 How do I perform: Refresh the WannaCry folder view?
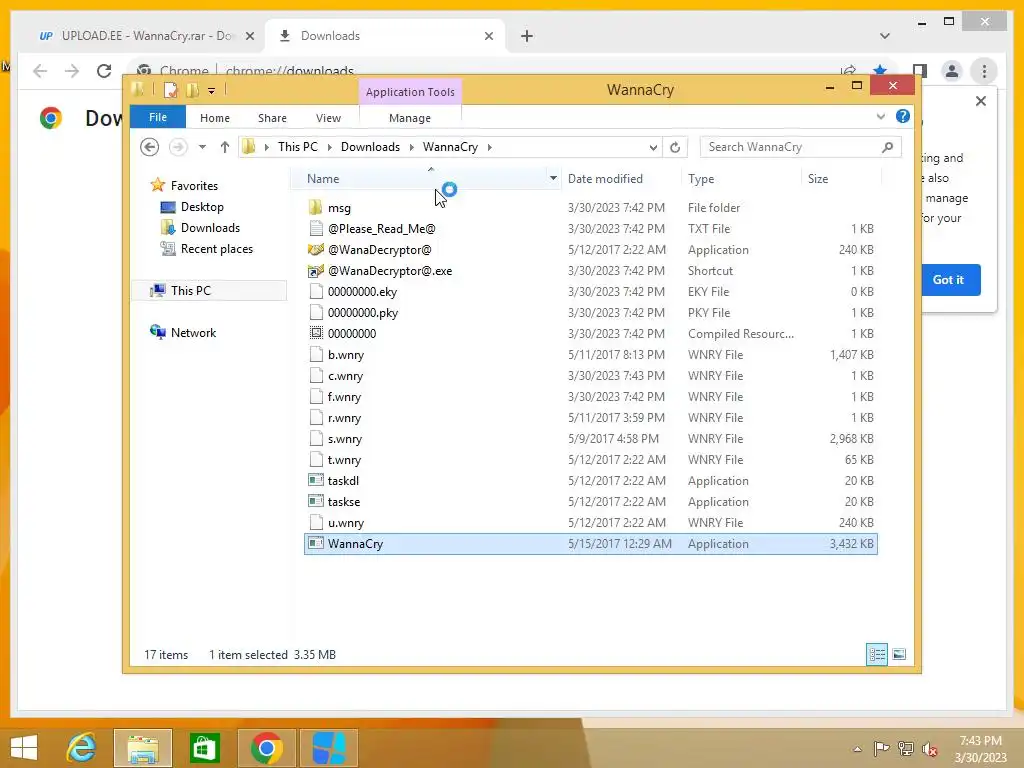pyautogui.click(x=675, y=147)
